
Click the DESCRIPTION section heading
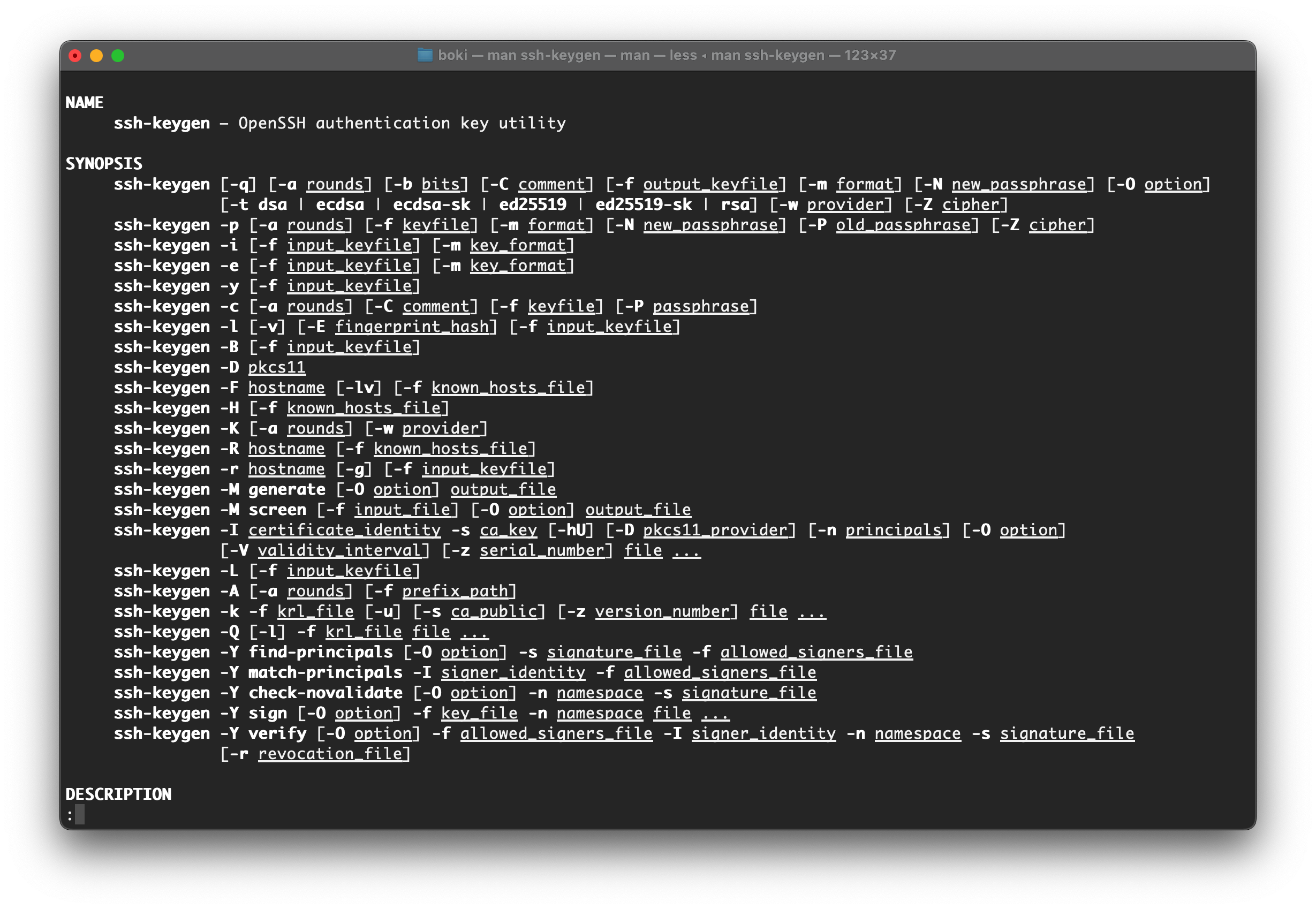tap(118, 794)
